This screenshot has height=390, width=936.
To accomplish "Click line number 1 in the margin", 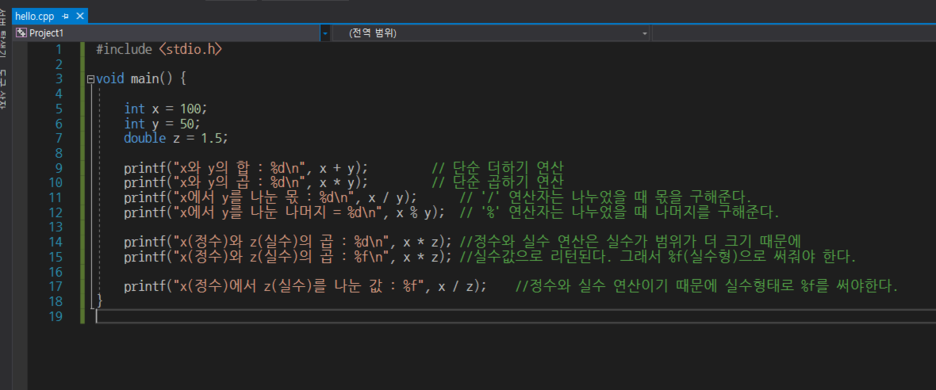I will (x=58, y=50).
